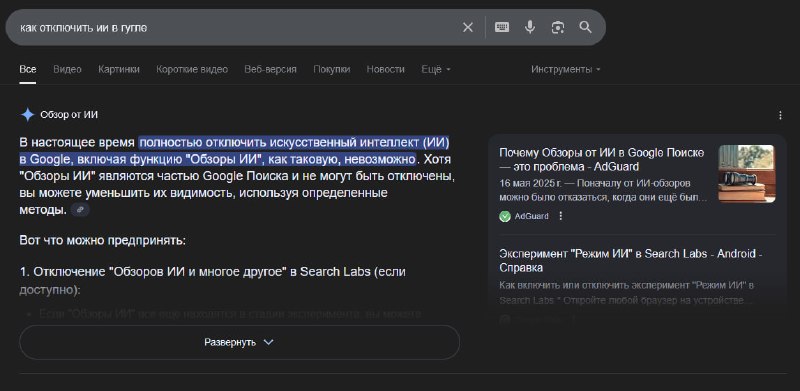Image resolution: width=800 pixels, height=391 pixels.
Task: Clear the search query with X icon
Action: (467, 28)
